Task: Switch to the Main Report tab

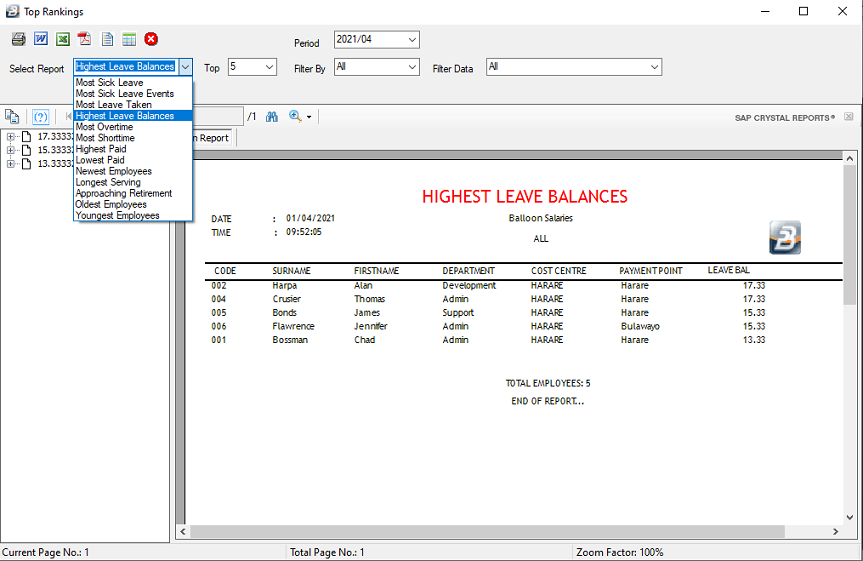Action: [x=214, y=138]
